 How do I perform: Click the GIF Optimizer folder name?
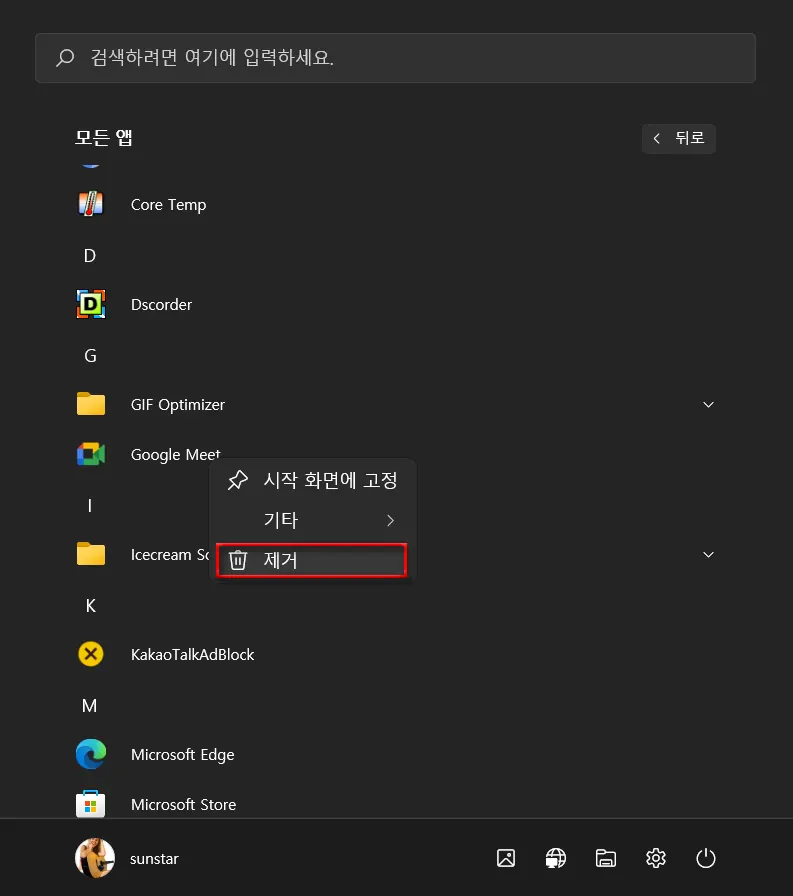pos(178,405)
